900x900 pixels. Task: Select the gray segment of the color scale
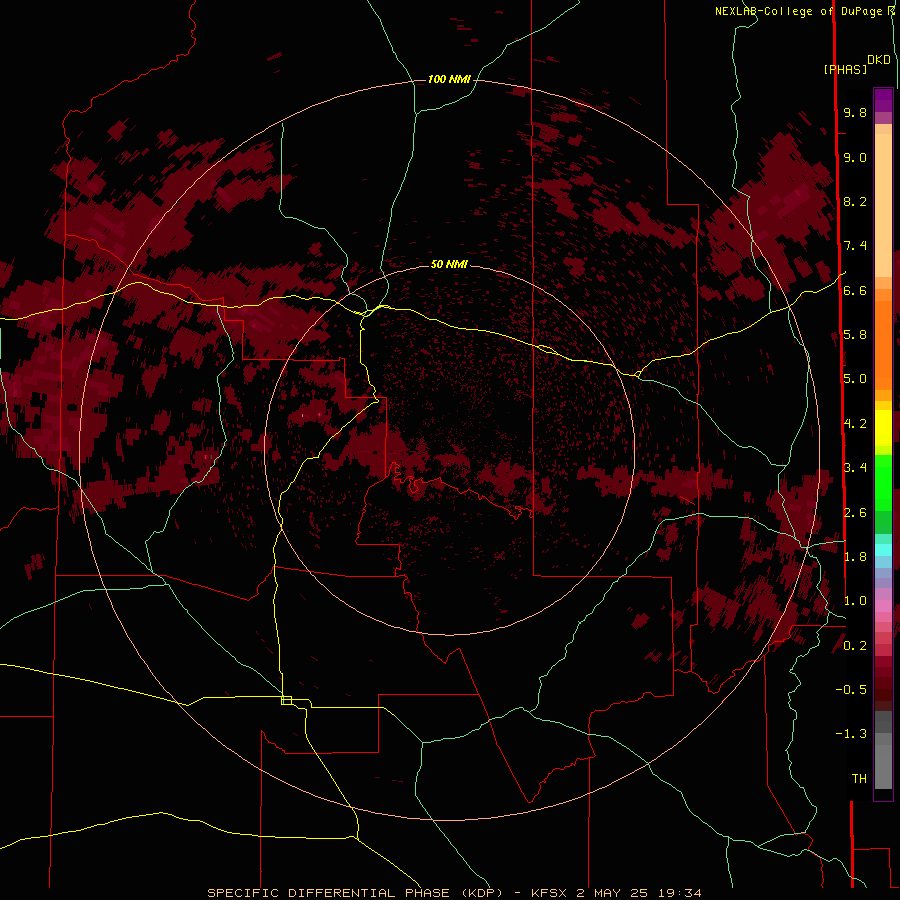tap(883, 752)
